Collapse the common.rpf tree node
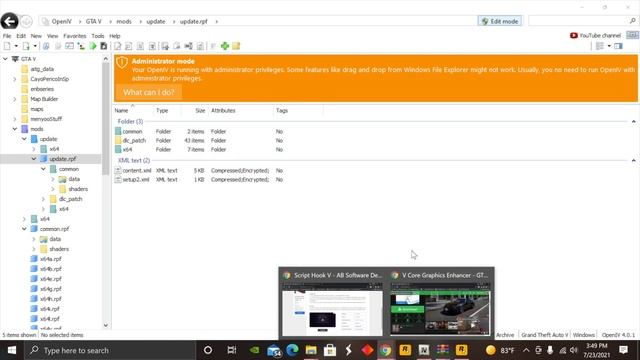The height and width of the screenshot is (360, 640). pos(24,229)
